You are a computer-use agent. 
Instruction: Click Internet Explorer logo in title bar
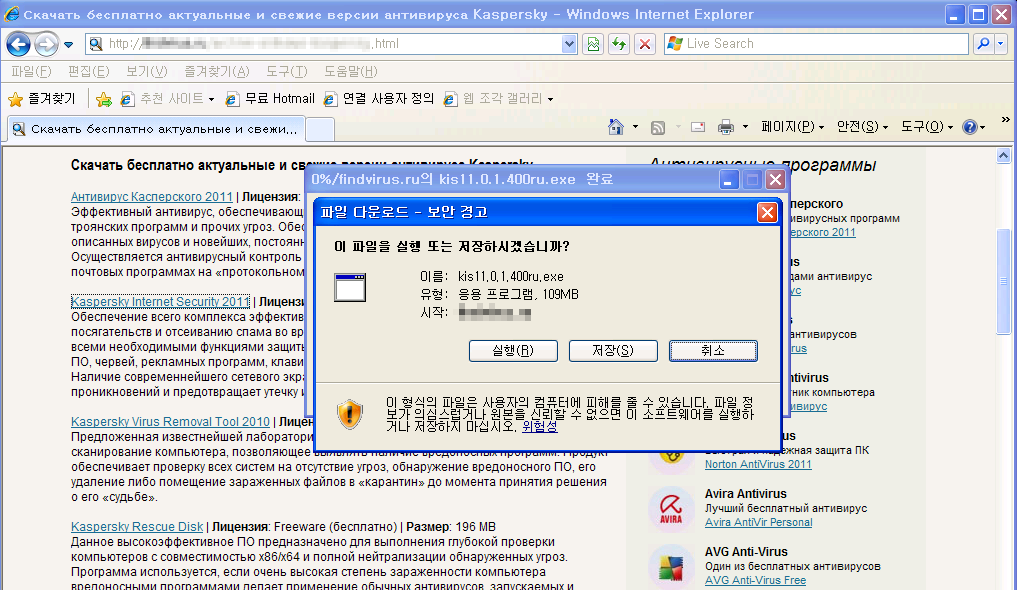tap(12, 14)
